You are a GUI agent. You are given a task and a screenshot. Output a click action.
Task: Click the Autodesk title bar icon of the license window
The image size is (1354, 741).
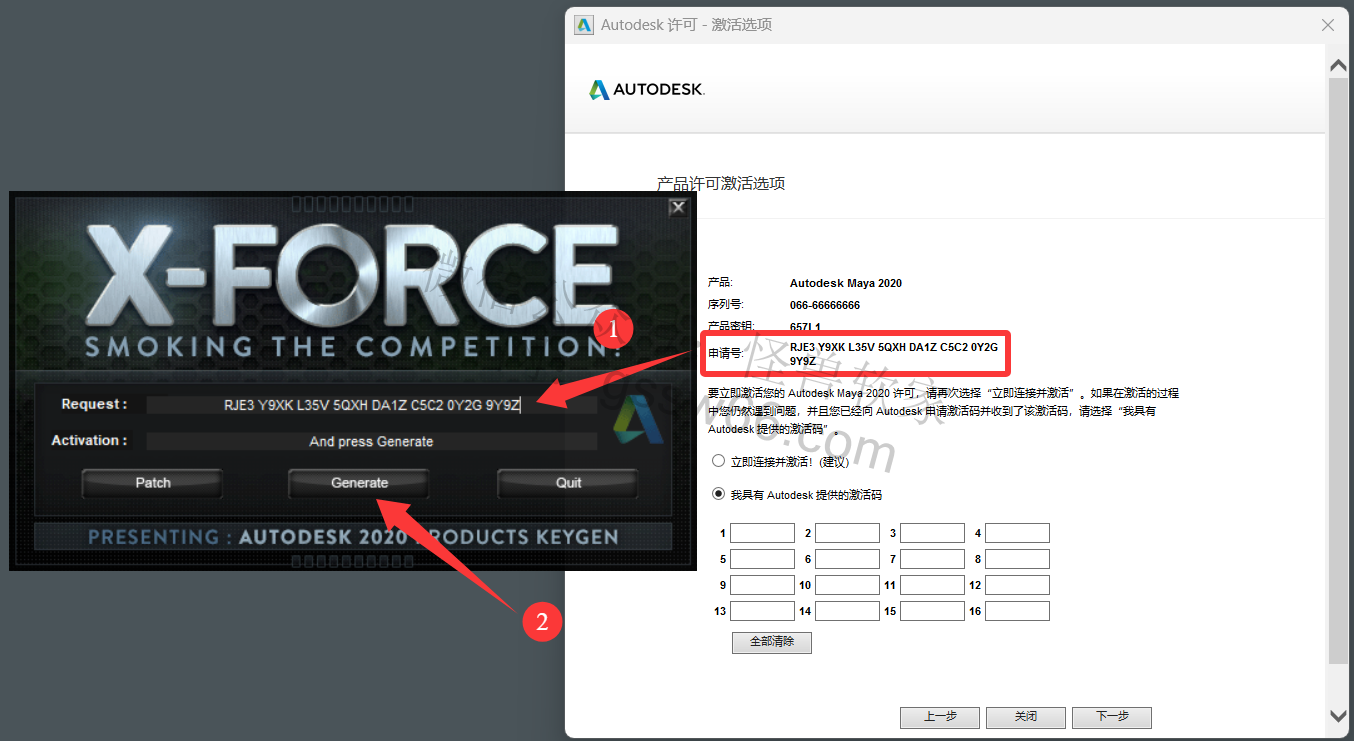click(x=584, y=25)
